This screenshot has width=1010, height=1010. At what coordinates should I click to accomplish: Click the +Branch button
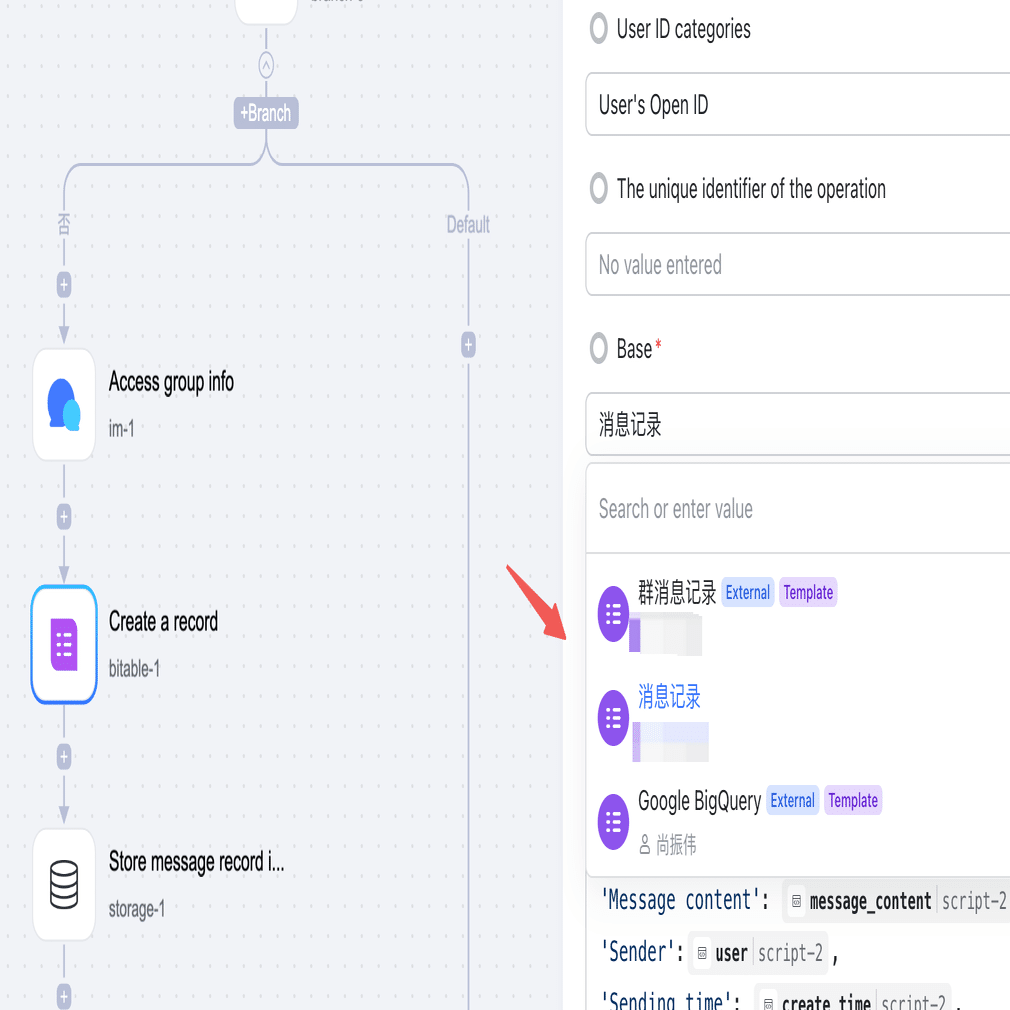pos(266,113)
